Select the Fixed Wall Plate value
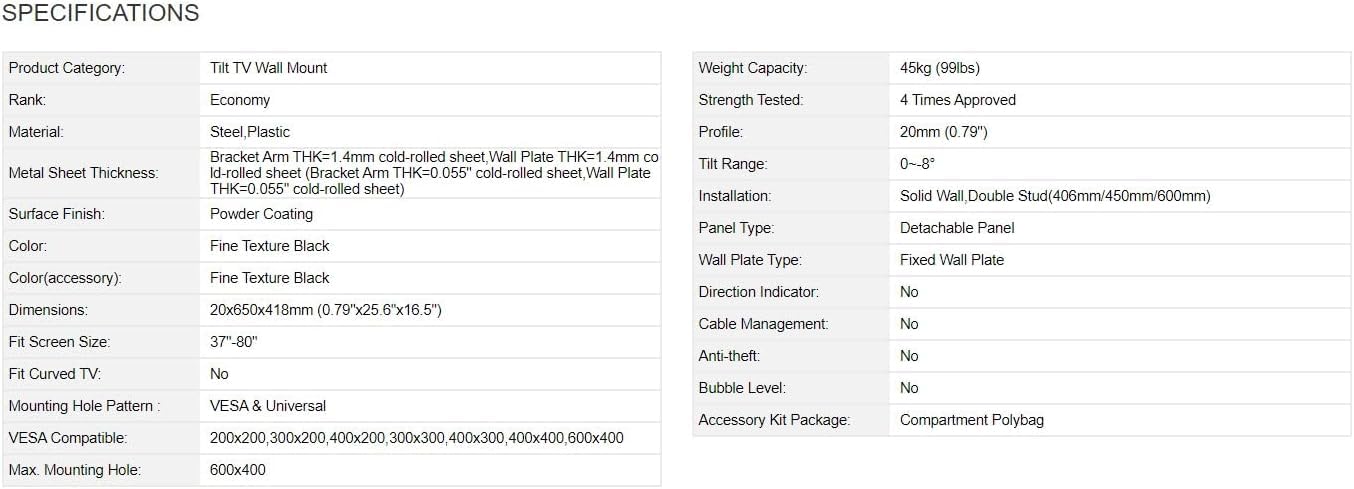Viewport: 1354px width, 489px height. [952, 260]
